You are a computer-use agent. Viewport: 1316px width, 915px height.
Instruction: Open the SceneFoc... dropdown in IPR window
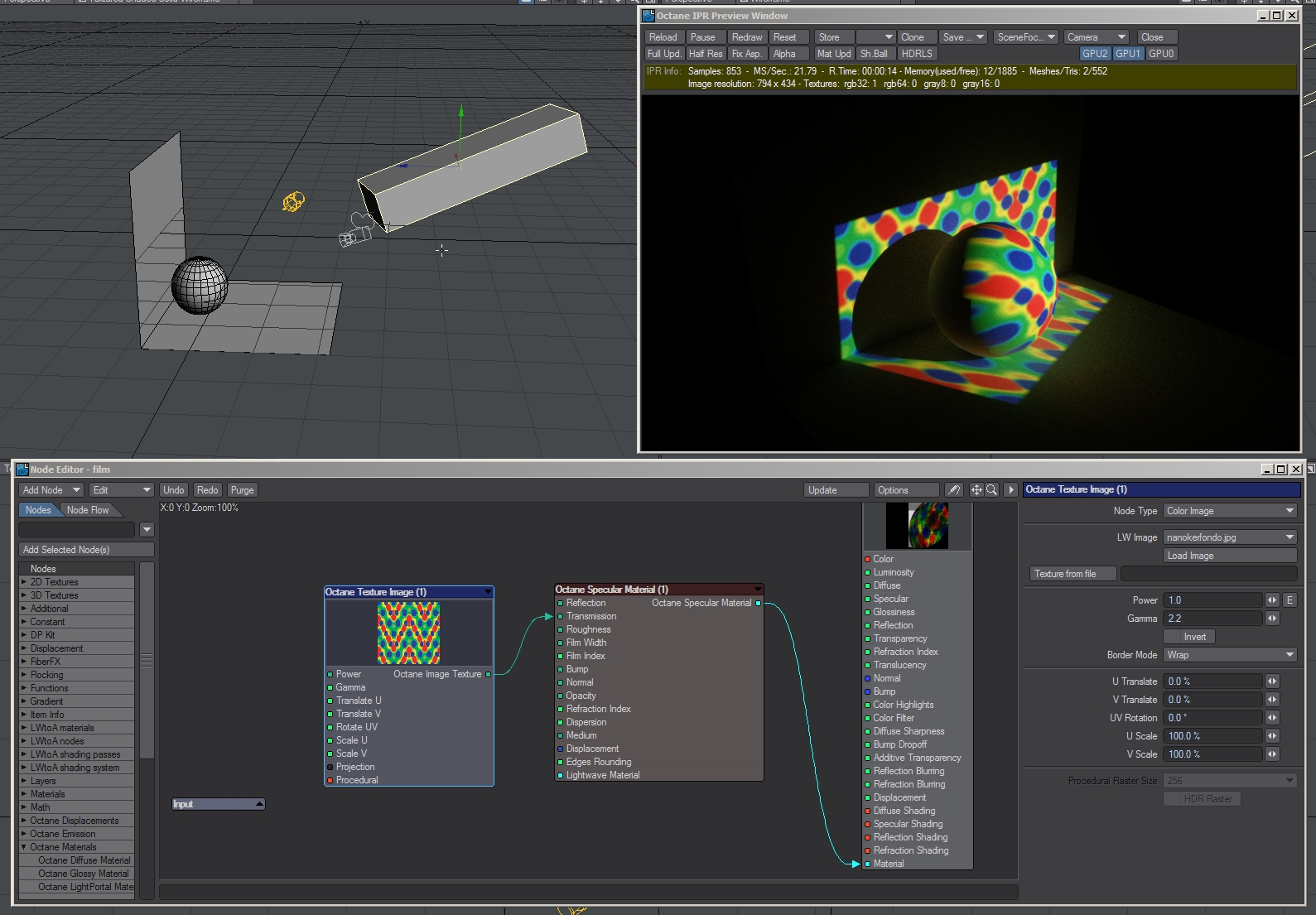tap(1026, 37)
